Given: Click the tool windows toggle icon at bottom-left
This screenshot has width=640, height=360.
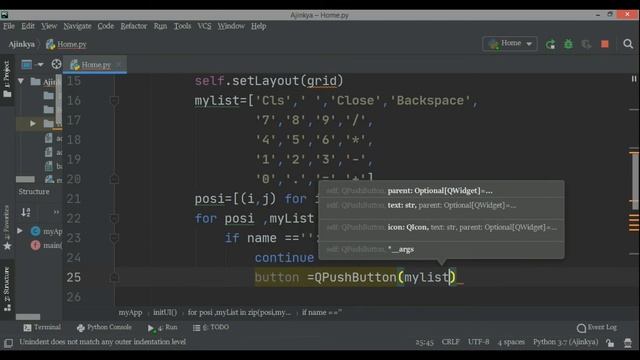Looking at the screenshot, I should pos(8,342).
